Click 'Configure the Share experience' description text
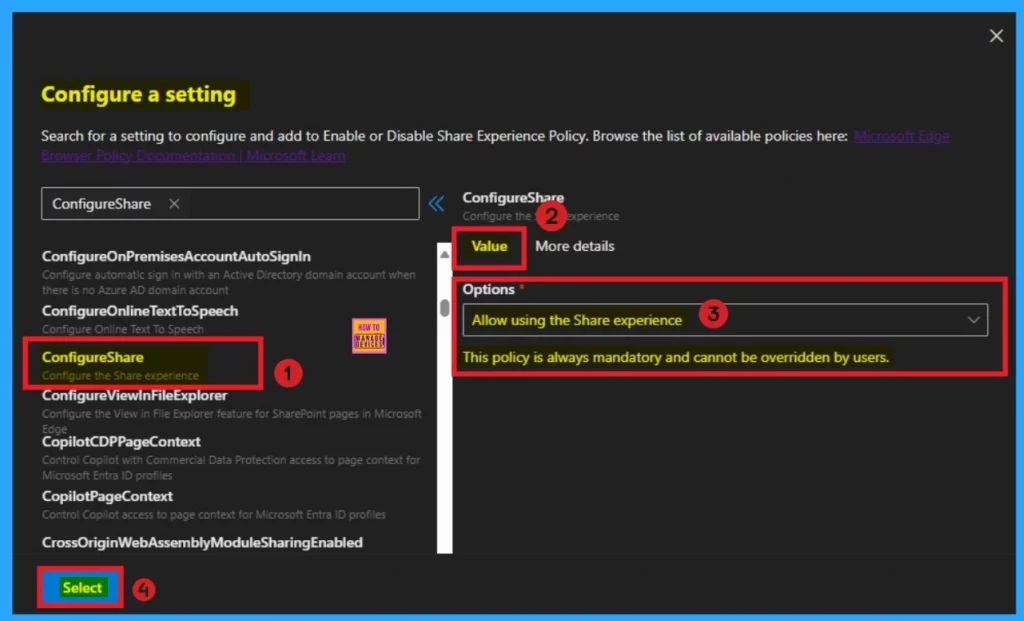1024x621 pixels. point(120,375)
